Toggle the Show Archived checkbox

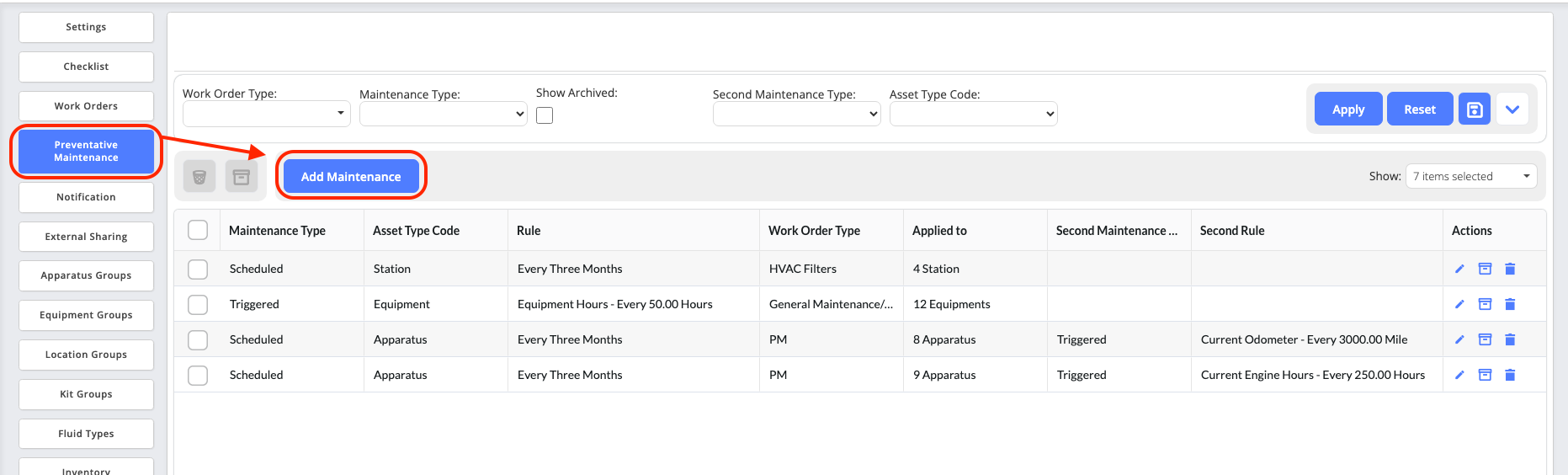point(545,115)
